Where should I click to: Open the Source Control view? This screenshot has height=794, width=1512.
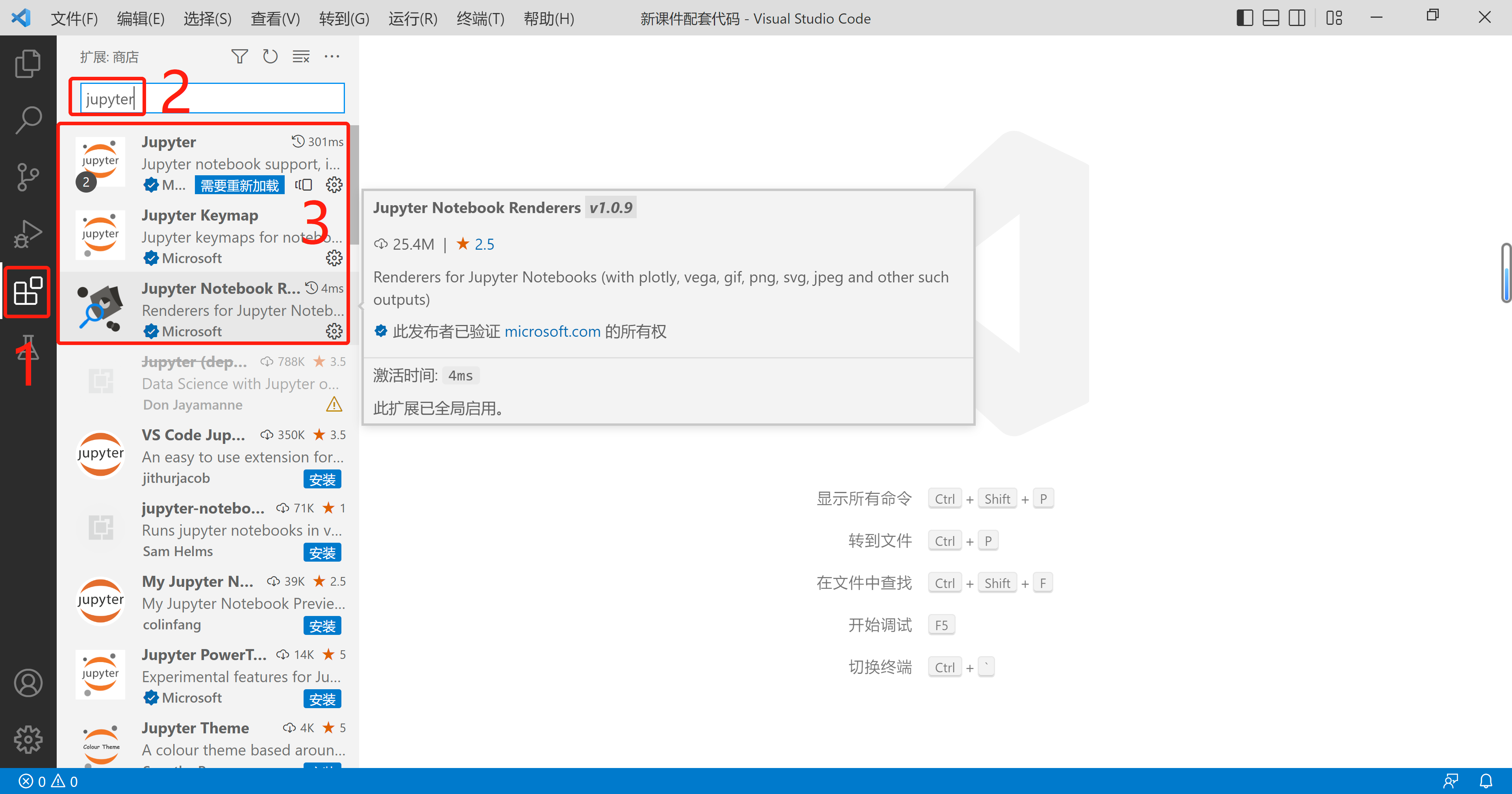tap(28, 177)
